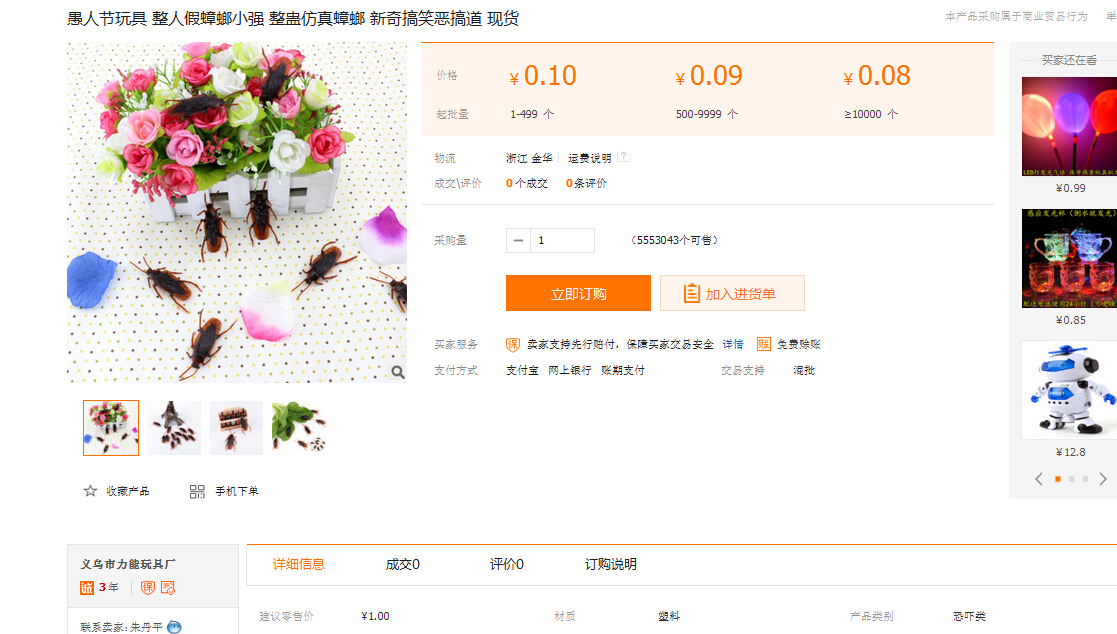
Task: Select the second product thumbnail image
Action: pos(174,428)
